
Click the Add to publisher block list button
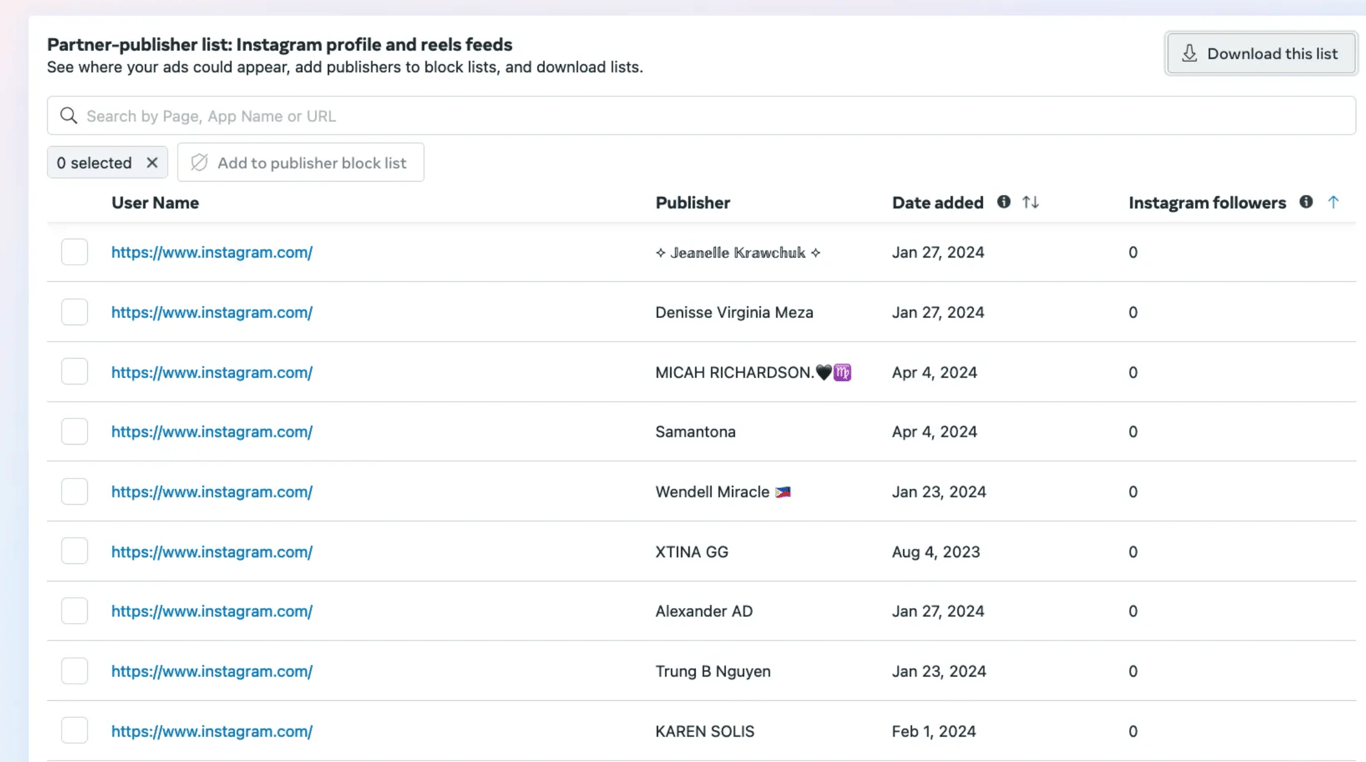tap(300, 162)
